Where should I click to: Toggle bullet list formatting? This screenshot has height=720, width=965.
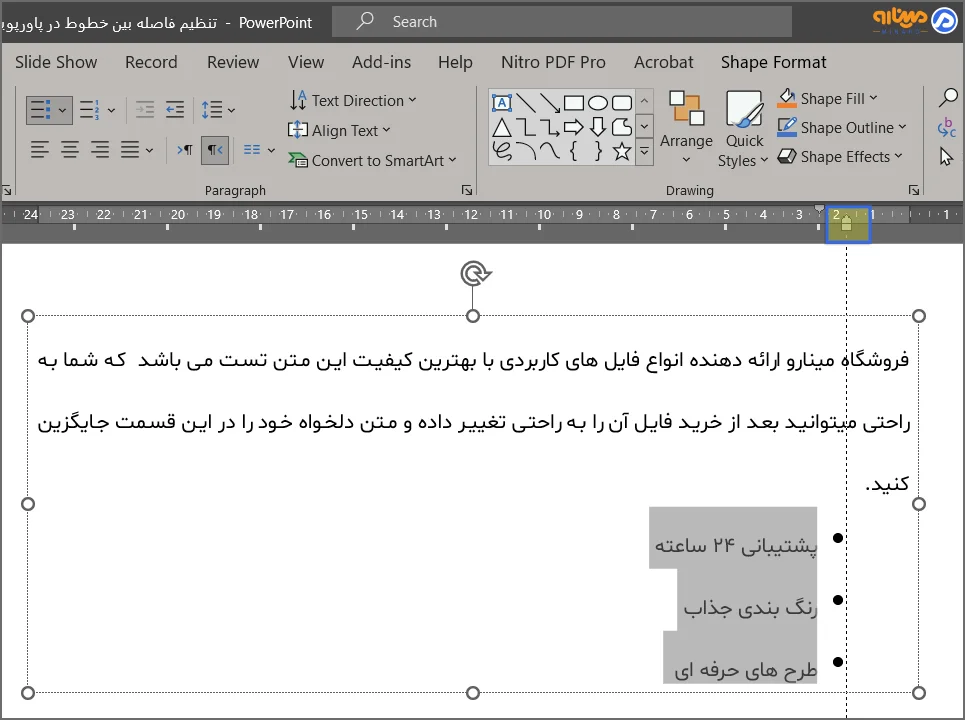(40, 110)
